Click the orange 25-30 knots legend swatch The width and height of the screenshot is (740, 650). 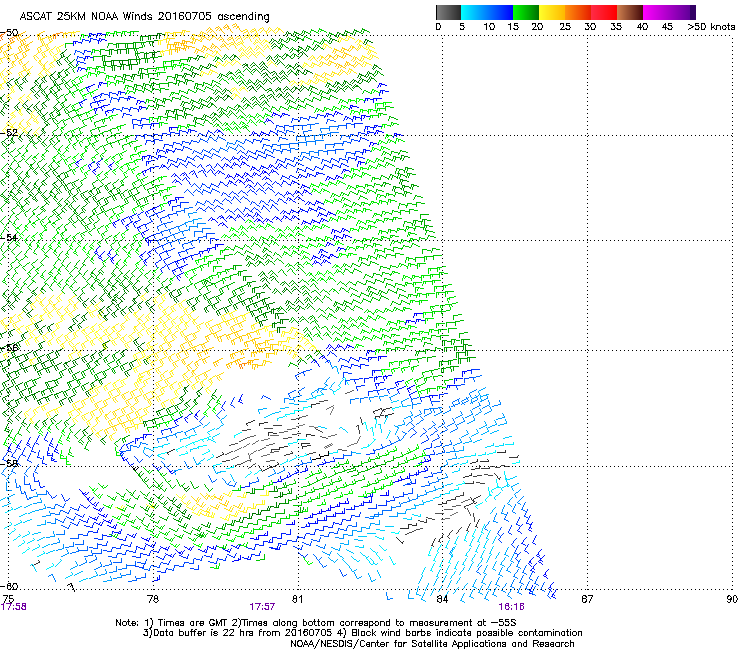click(578, 12)
